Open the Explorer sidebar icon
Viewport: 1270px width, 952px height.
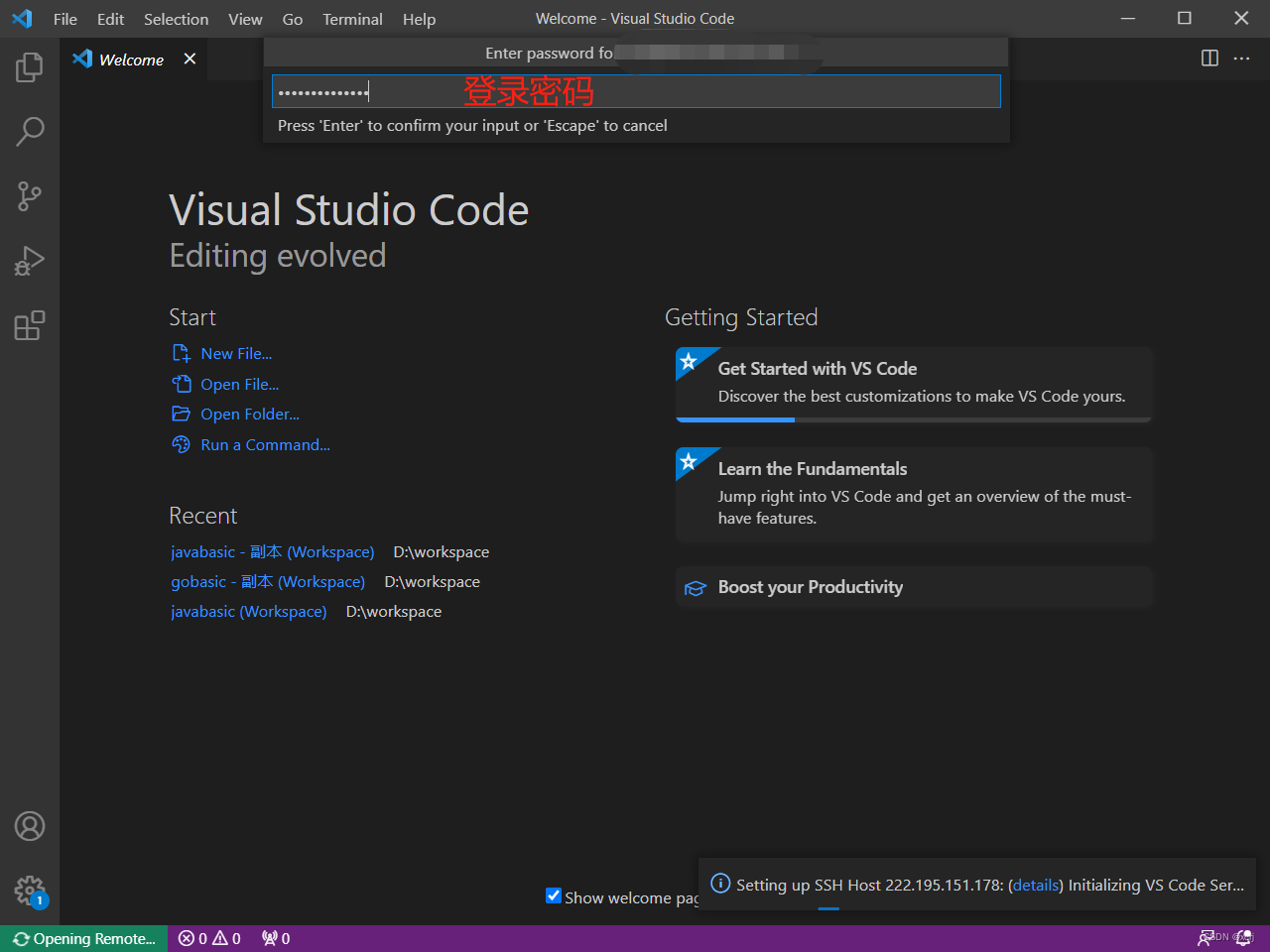(29, 65)
